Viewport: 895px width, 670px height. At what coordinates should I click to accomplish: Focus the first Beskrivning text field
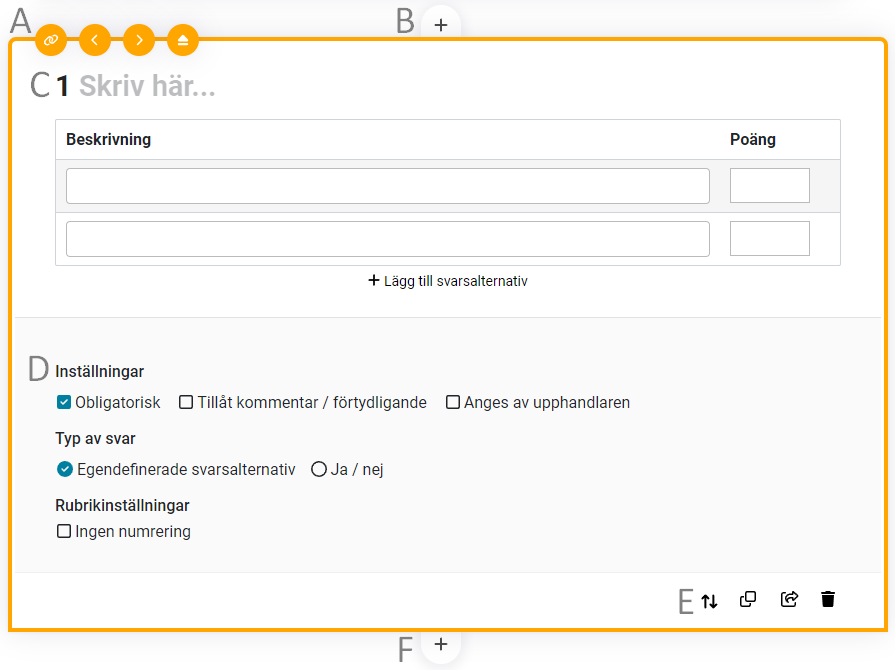388,186
